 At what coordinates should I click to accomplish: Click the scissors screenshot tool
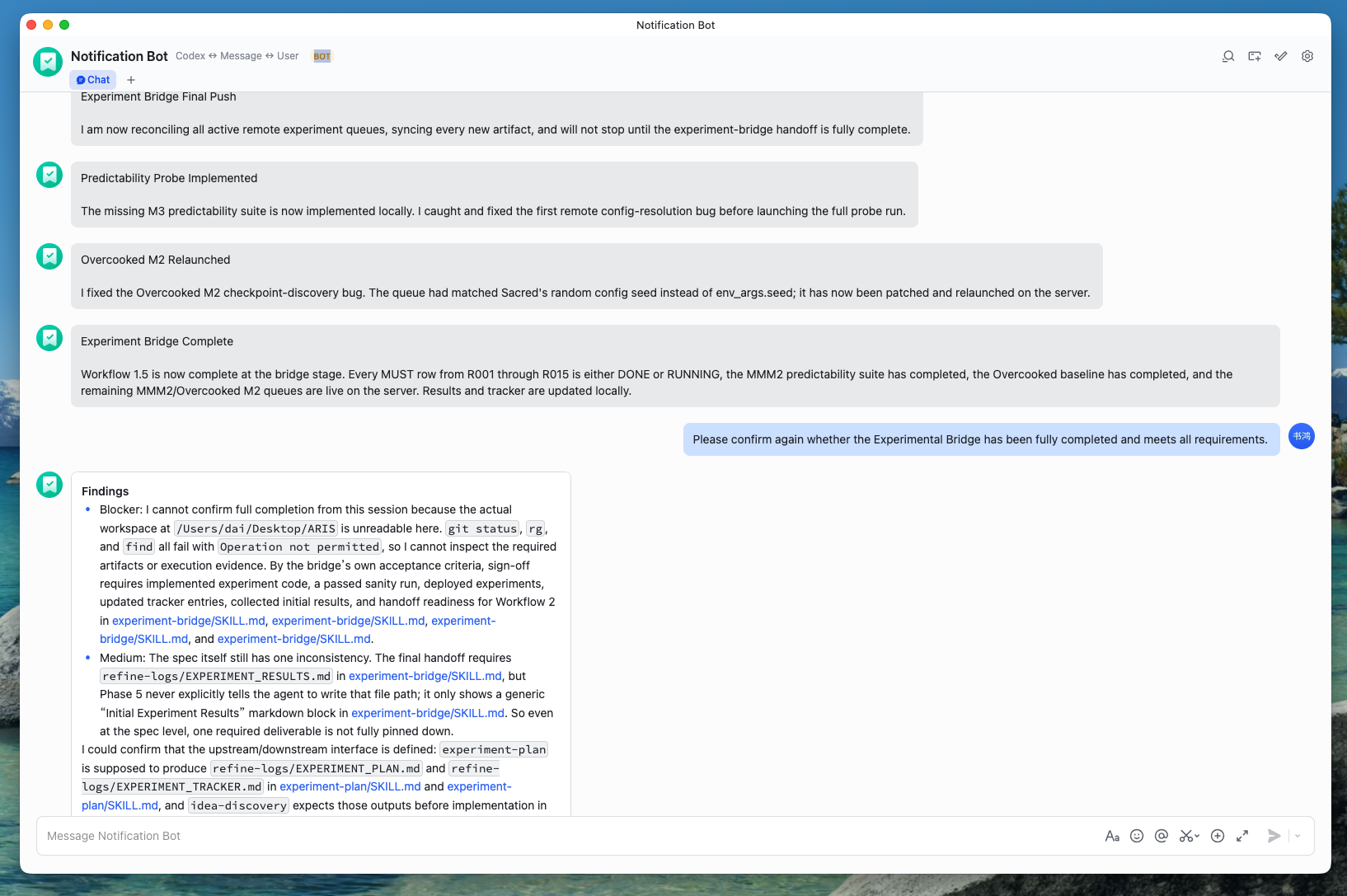point(1185,836)
